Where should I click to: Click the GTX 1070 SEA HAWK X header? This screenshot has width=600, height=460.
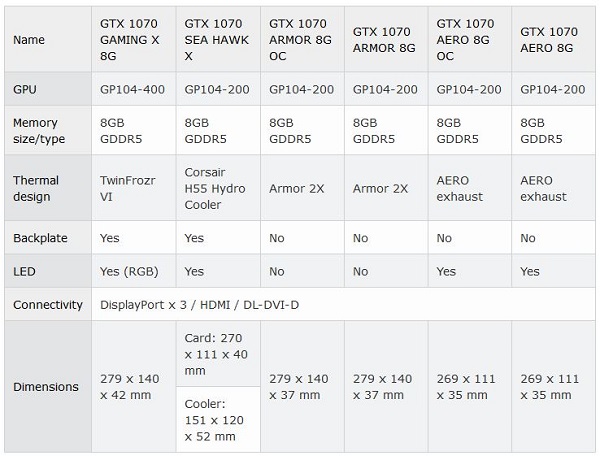coord(214,40)
